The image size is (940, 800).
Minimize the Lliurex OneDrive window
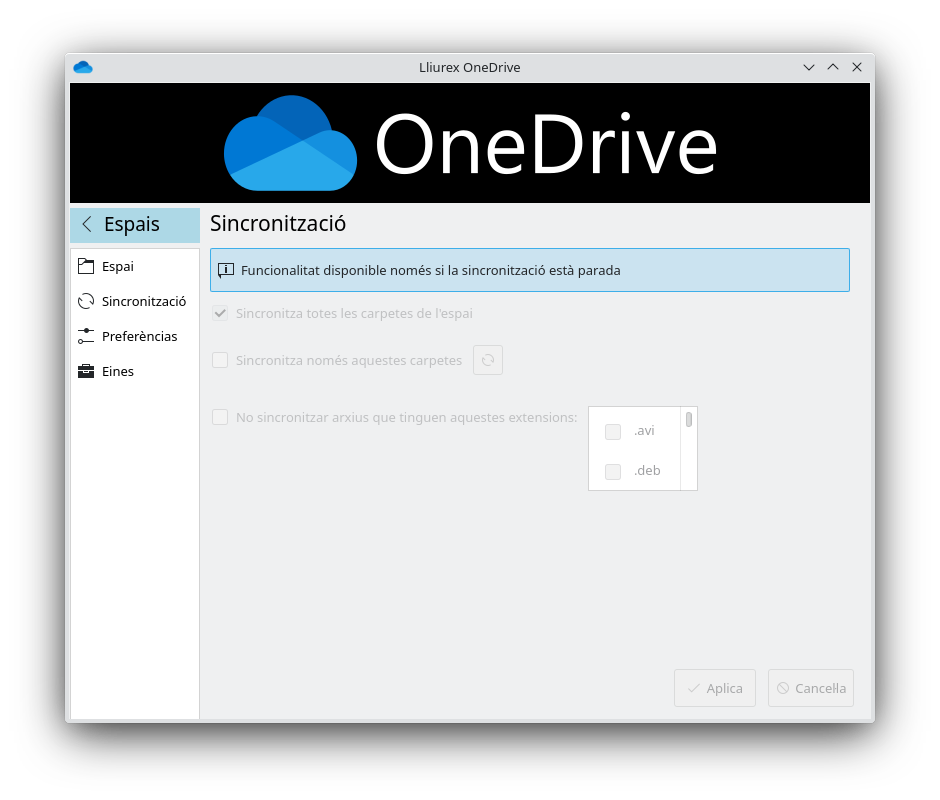pyautogui.click(x=809, y=67)
